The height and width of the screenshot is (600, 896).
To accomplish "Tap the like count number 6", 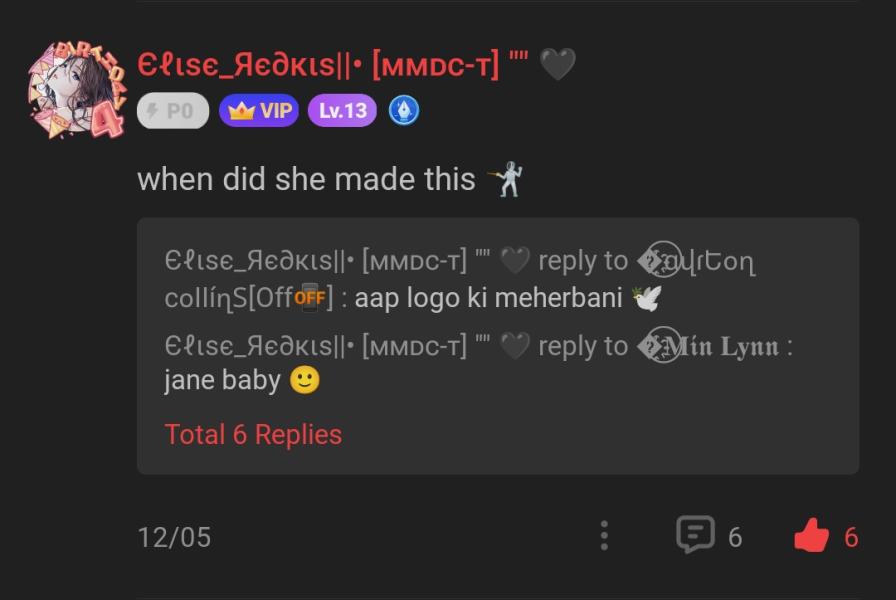I will point(851,537).
